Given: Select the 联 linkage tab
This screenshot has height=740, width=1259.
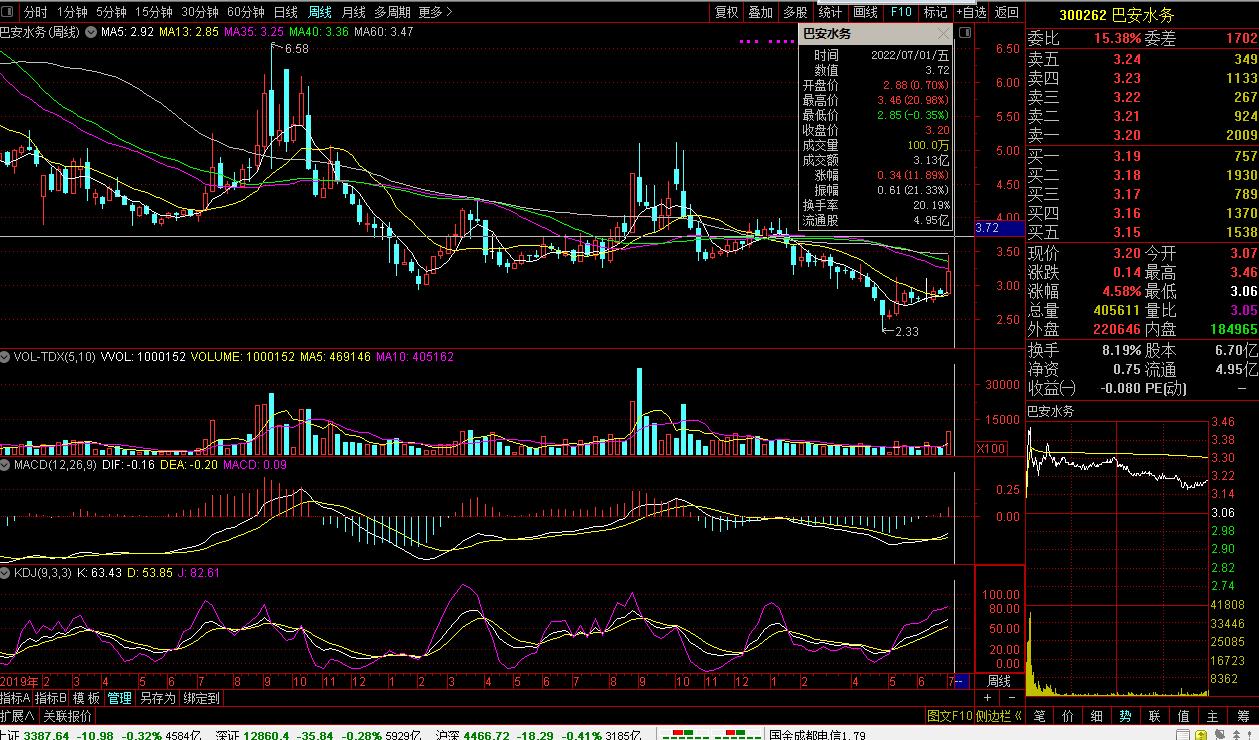Looking at the screenshot, I should 1155,716.
